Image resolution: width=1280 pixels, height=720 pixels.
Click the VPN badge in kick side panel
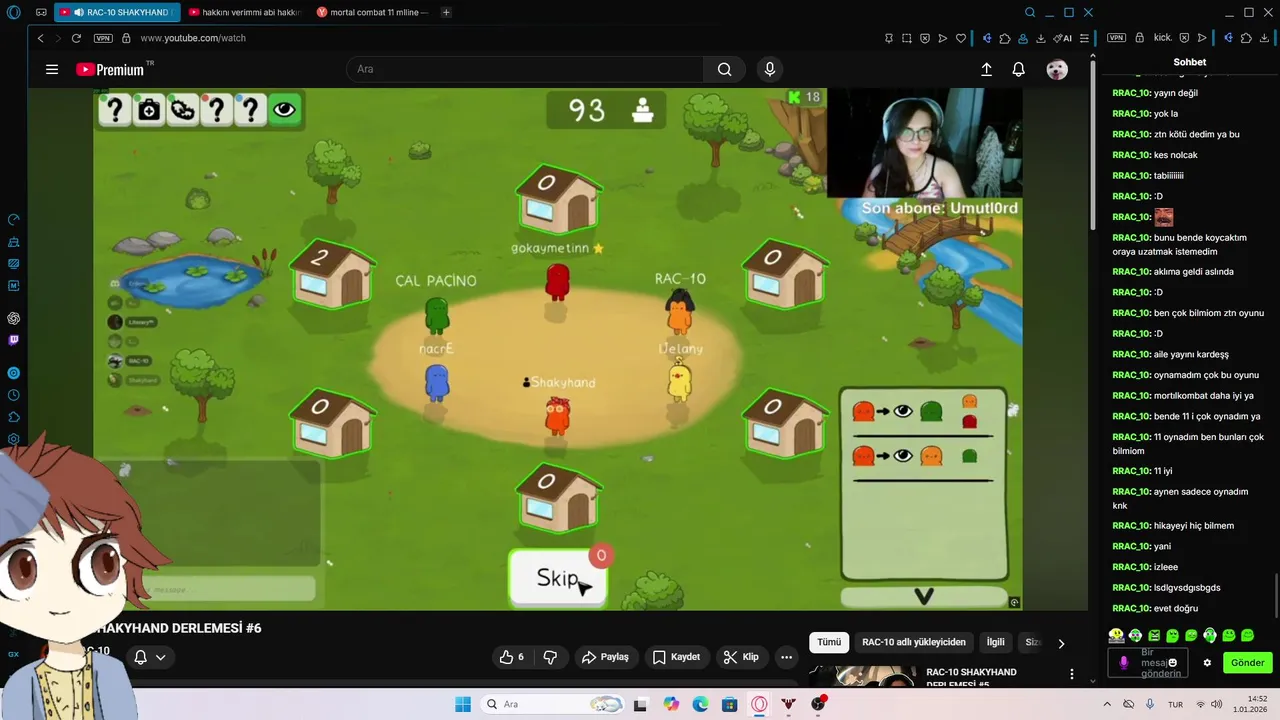1117,38
